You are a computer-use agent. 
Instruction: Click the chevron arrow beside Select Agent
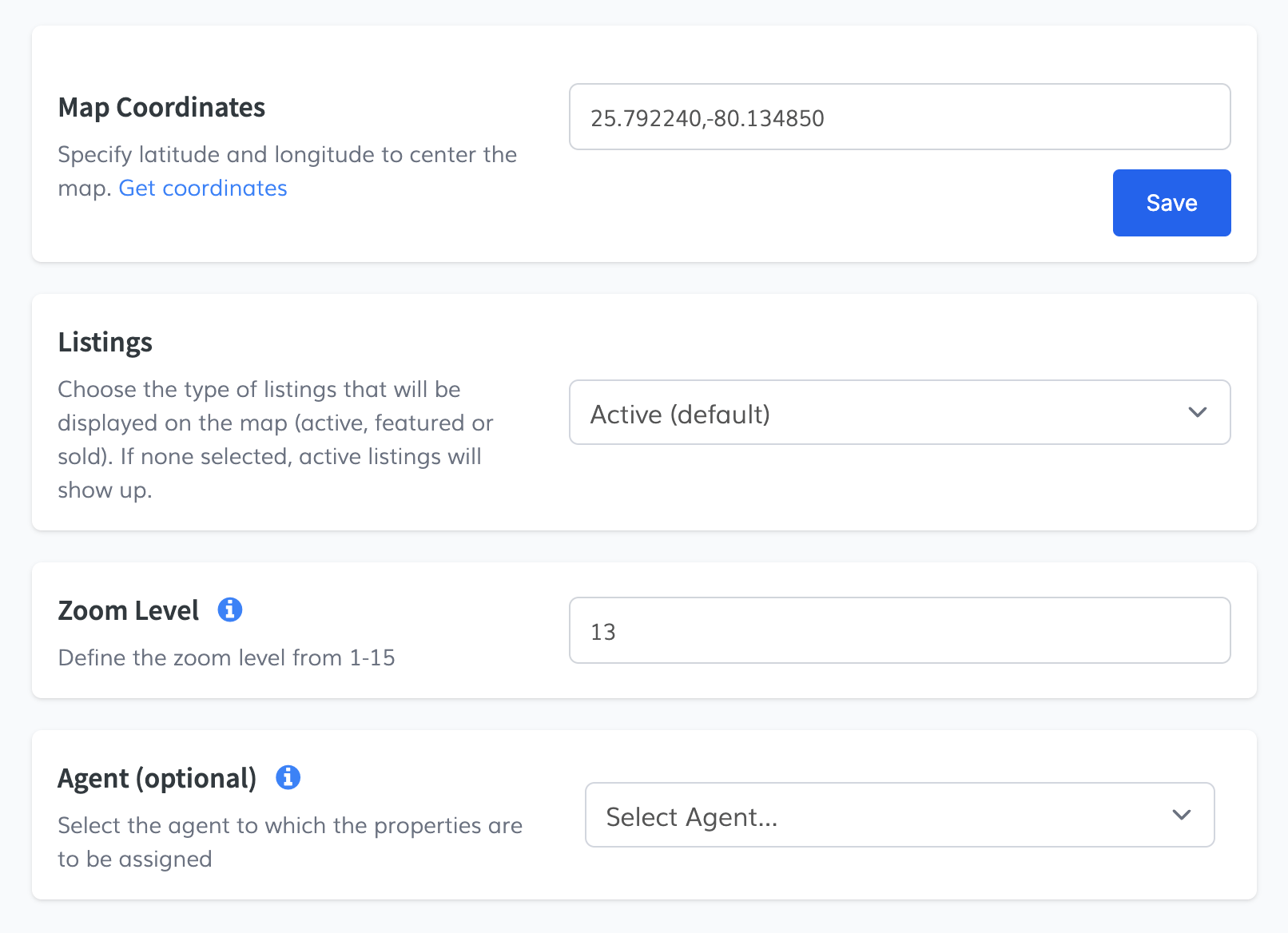1181,816
